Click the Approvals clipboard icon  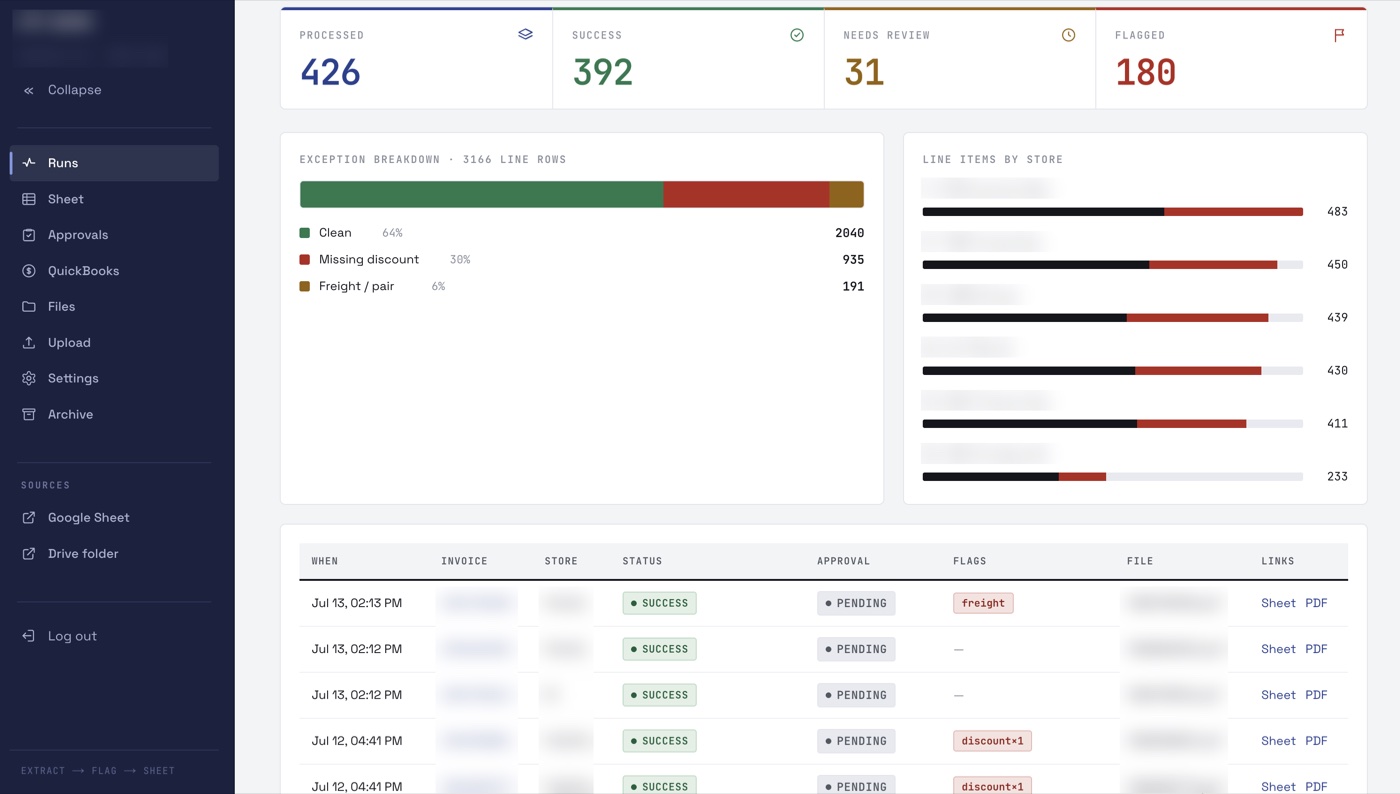pos(29,235)
